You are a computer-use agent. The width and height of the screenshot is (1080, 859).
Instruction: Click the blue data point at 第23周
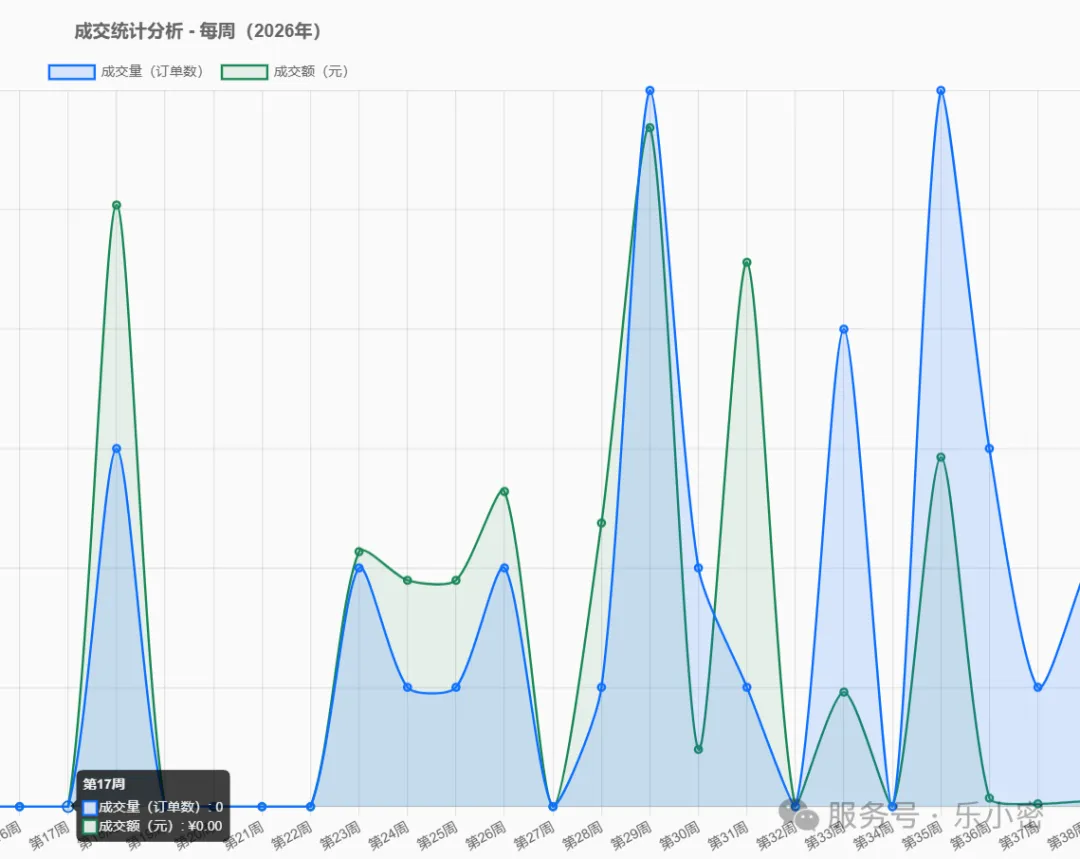[x=359, y=568]
